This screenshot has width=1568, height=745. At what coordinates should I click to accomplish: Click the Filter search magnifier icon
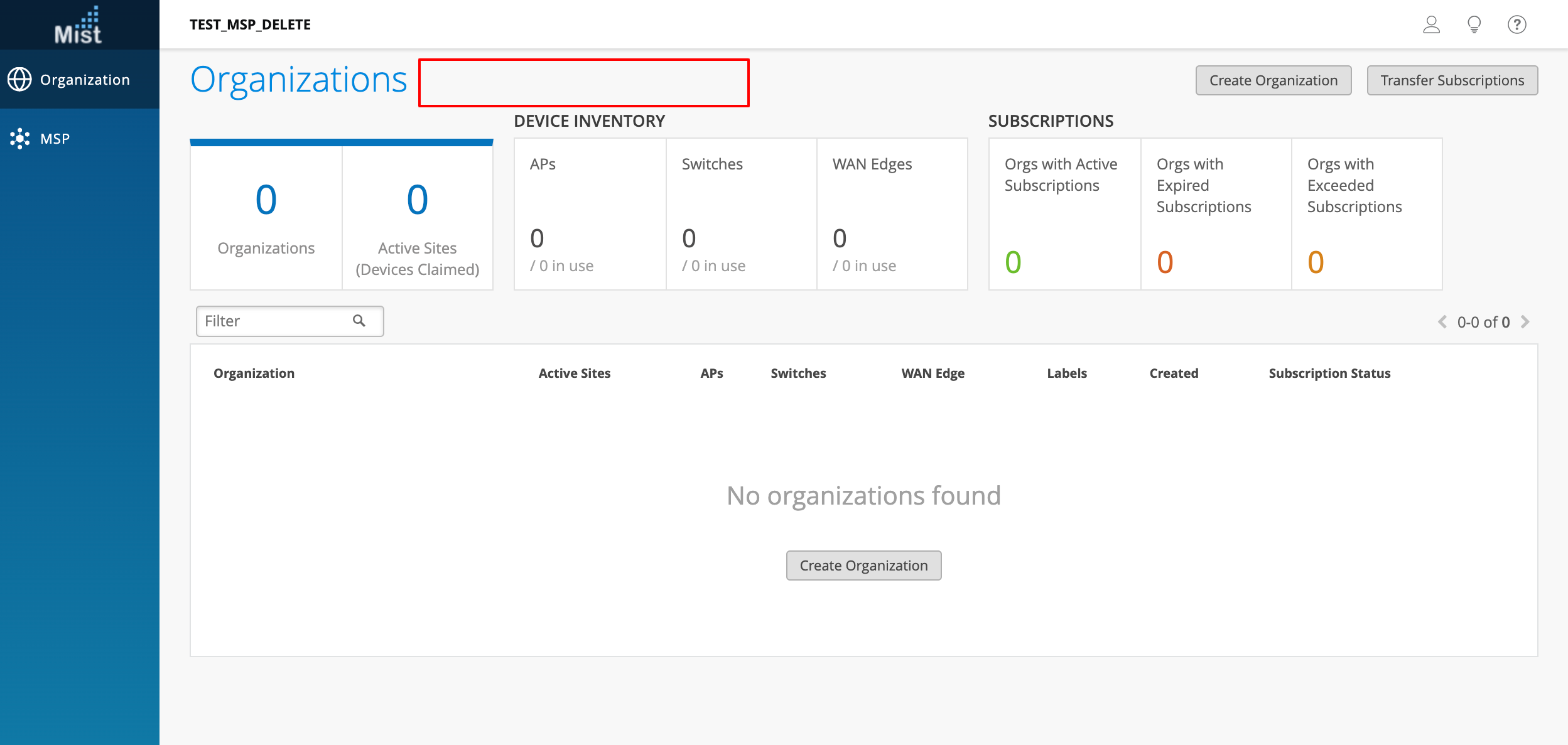359,321
